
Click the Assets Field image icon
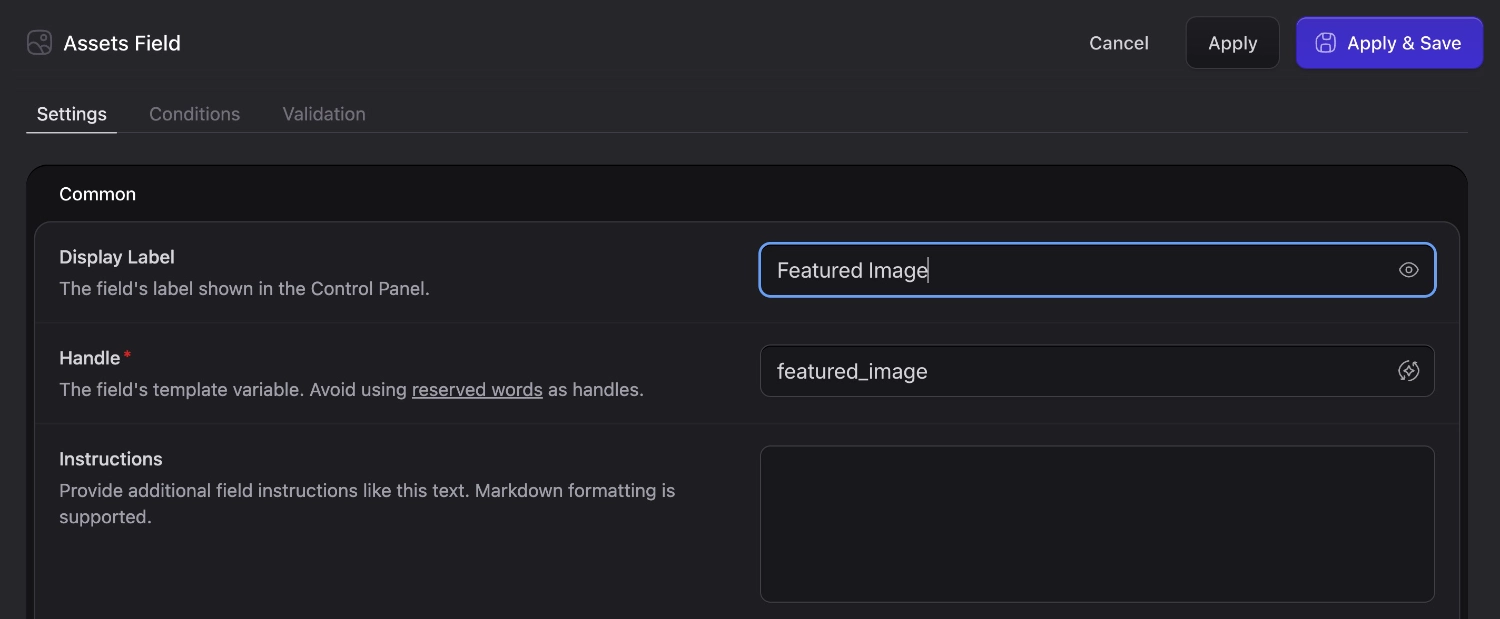click(39, 42)
